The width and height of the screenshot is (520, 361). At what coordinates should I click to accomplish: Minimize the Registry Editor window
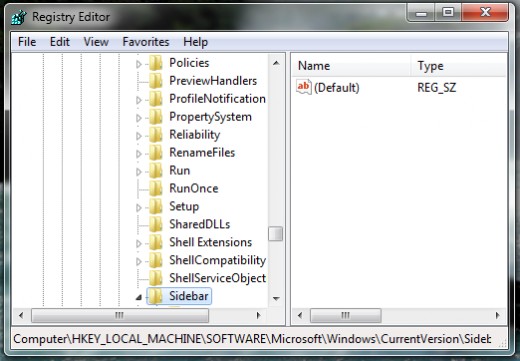(x=421, y=13)
